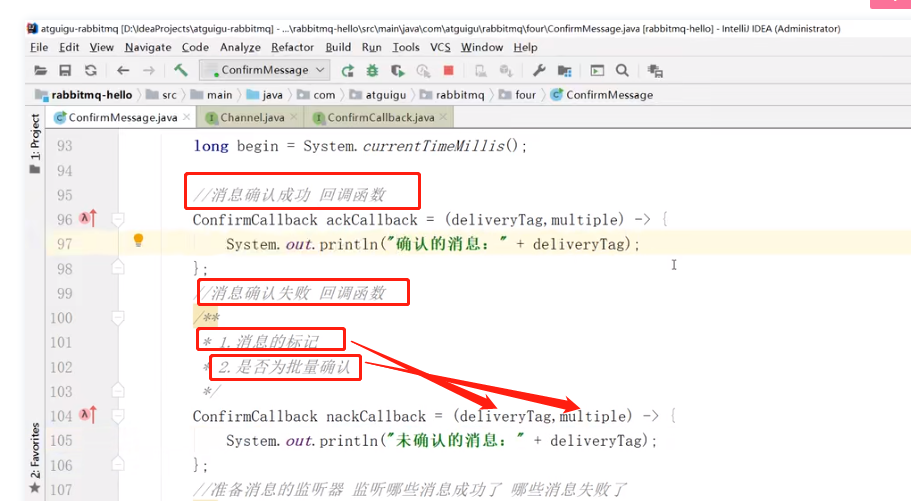This screenshot has height=501, width=911.
Task: Open the ConfirmMessage run configuration dropdown
Action: pyautogui.click(x=265, y=70)
